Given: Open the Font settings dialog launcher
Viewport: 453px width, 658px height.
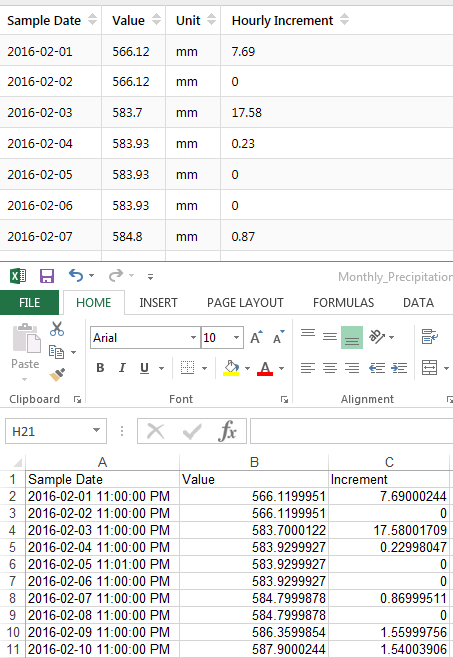Looking at the screenshot, I should click(x=284, y=400).
